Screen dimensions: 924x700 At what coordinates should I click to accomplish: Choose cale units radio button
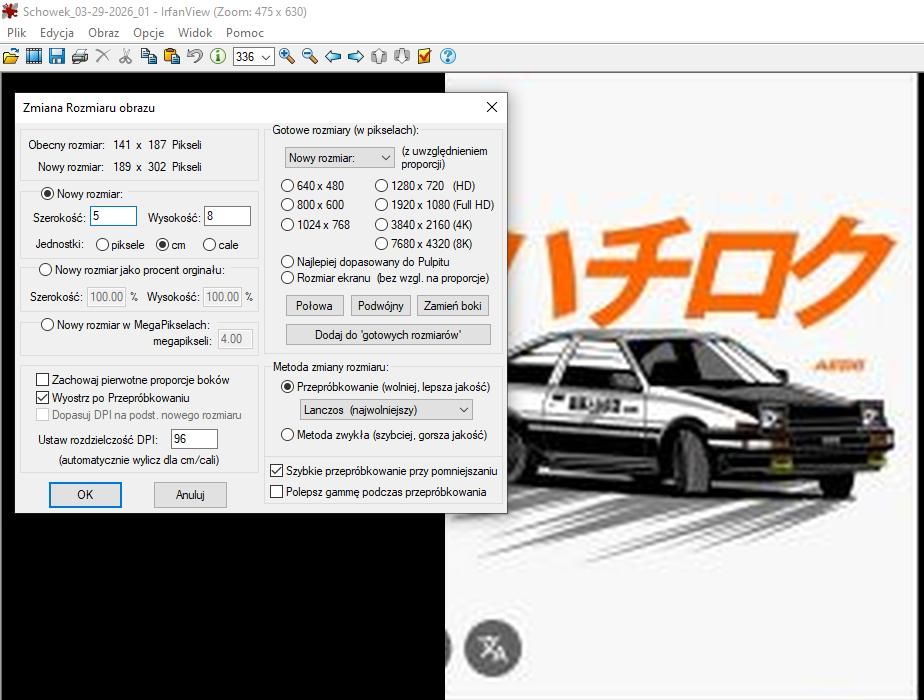point(209,245)
